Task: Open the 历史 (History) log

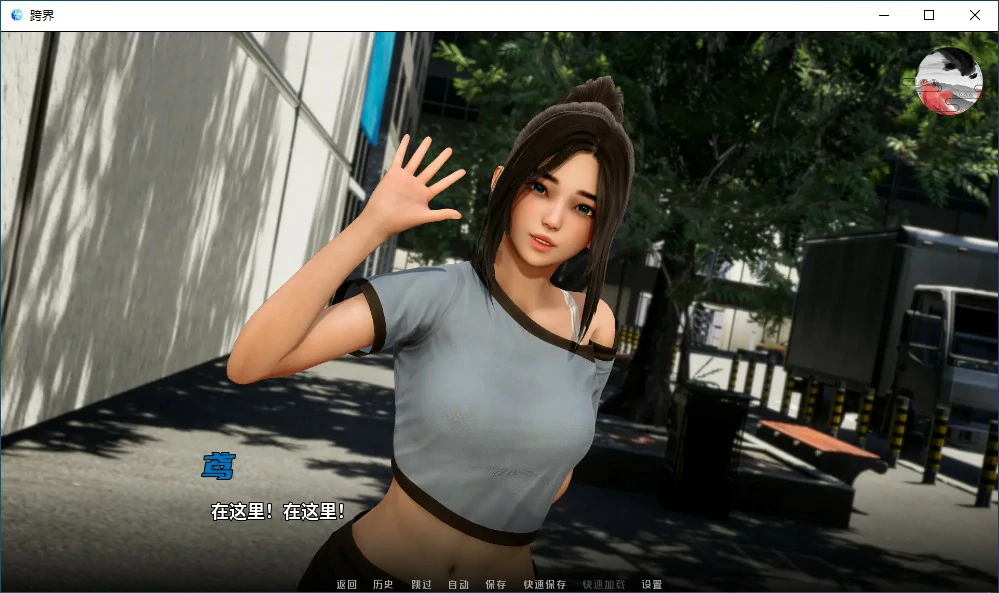Action: pos(383,584)
